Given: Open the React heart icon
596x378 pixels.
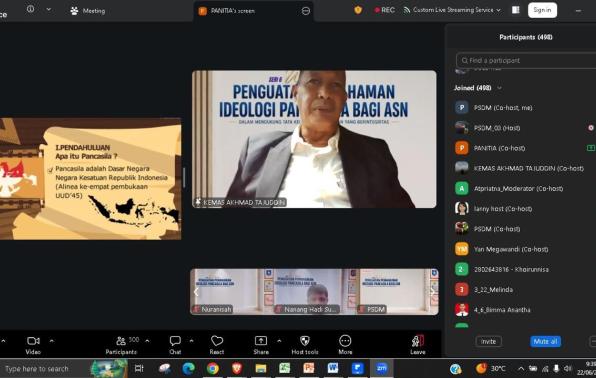Looking at the screenshot, I should pos(217,341).
